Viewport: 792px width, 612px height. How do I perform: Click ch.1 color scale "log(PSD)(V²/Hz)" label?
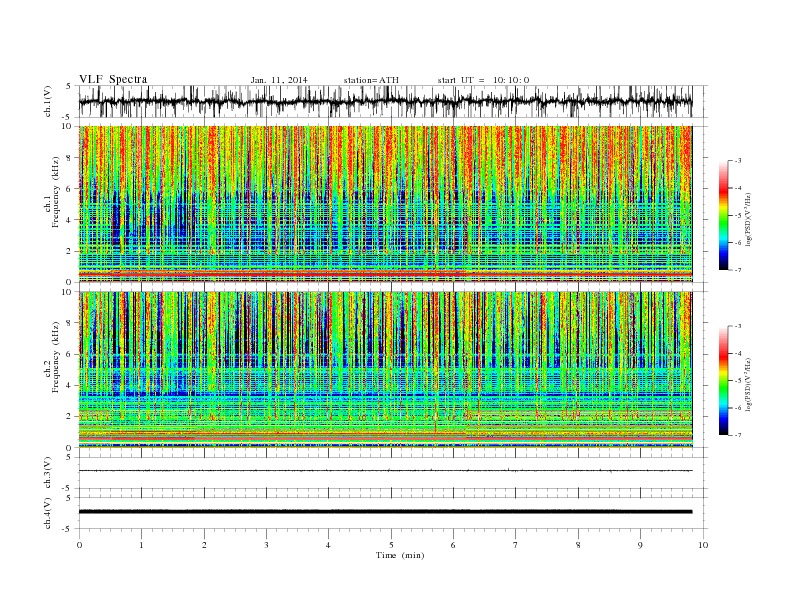749,219
